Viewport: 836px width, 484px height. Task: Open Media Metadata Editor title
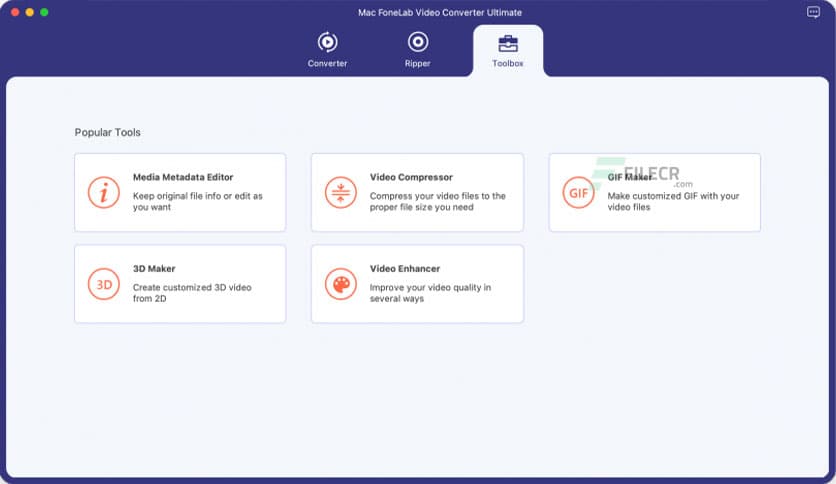pos(183,177)
